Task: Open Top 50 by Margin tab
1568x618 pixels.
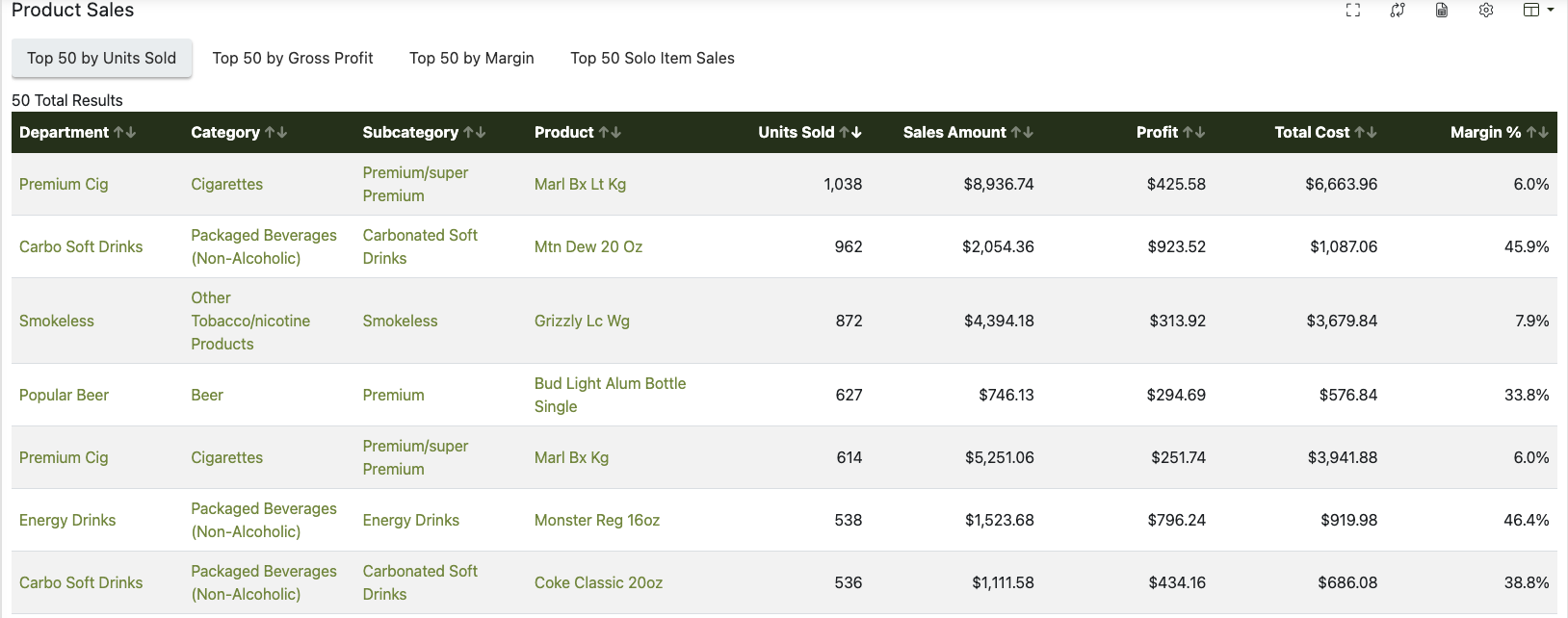Action: (x=471, y=59)
